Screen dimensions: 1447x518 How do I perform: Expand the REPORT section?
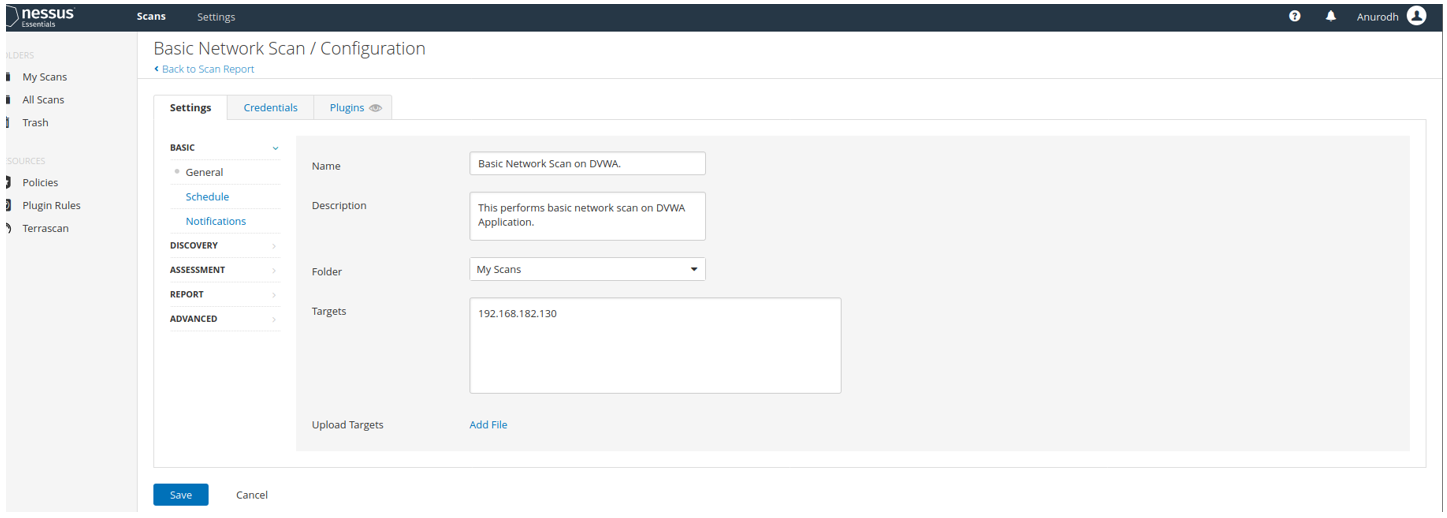coord(224,294)
